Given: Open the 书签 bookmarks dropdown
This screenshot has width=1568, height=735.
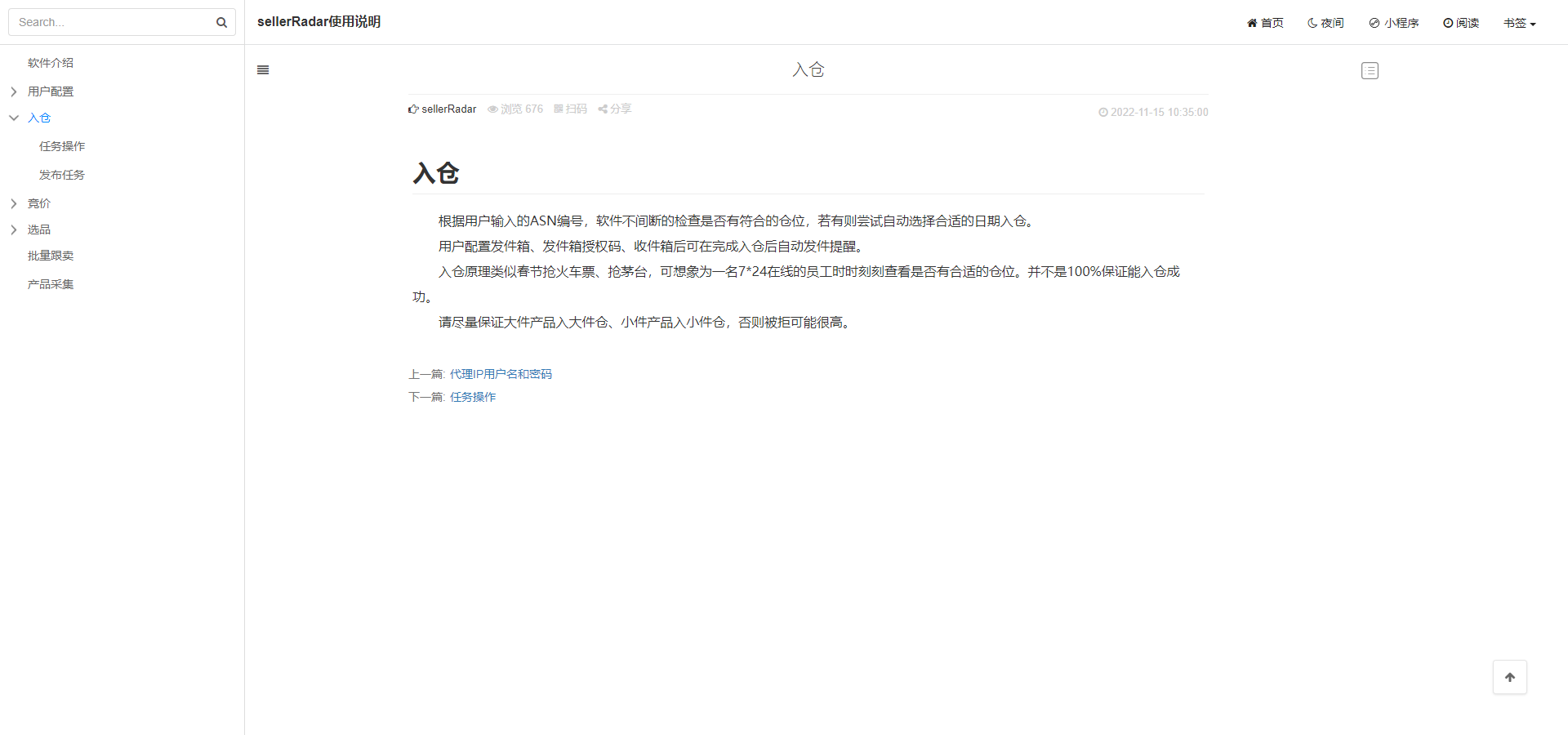Looking at the screenshot, I should coord(1520,23).
